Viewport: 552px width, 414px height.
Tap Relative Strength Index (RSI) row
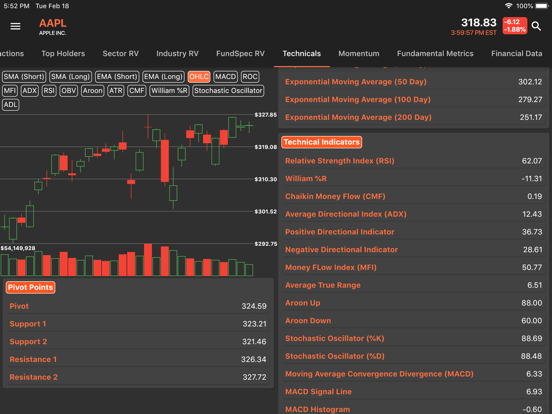point(414,161)
